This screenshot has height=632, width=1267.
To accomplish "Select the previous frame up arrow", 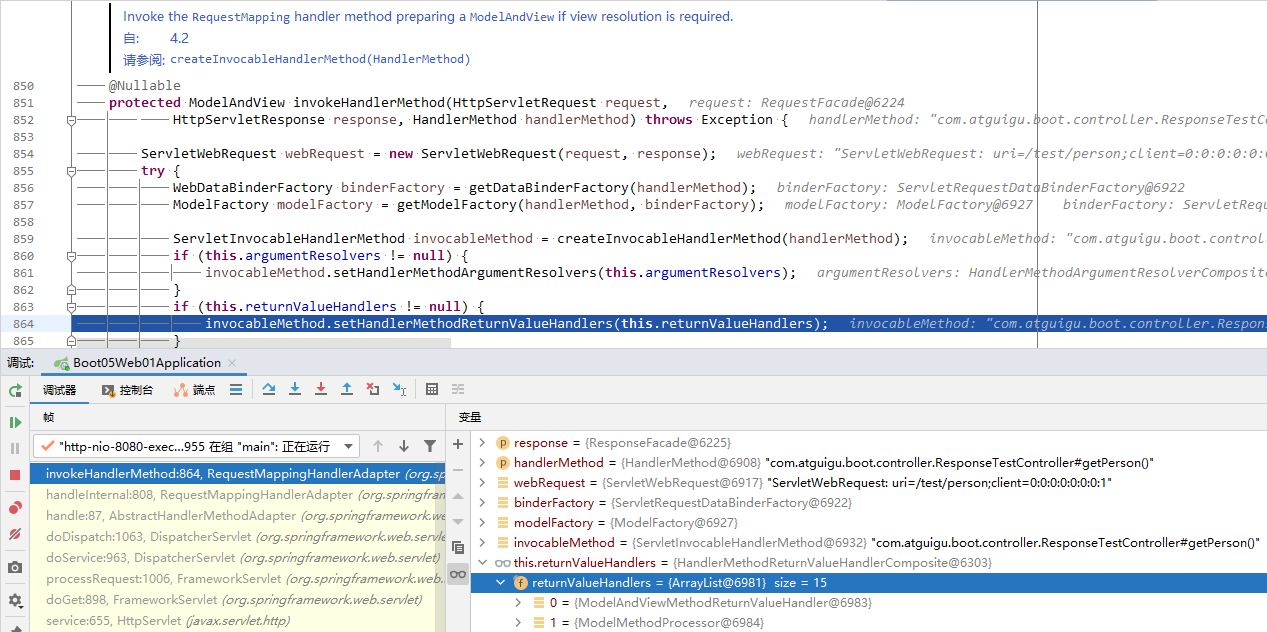I will (x=378, y=446).
